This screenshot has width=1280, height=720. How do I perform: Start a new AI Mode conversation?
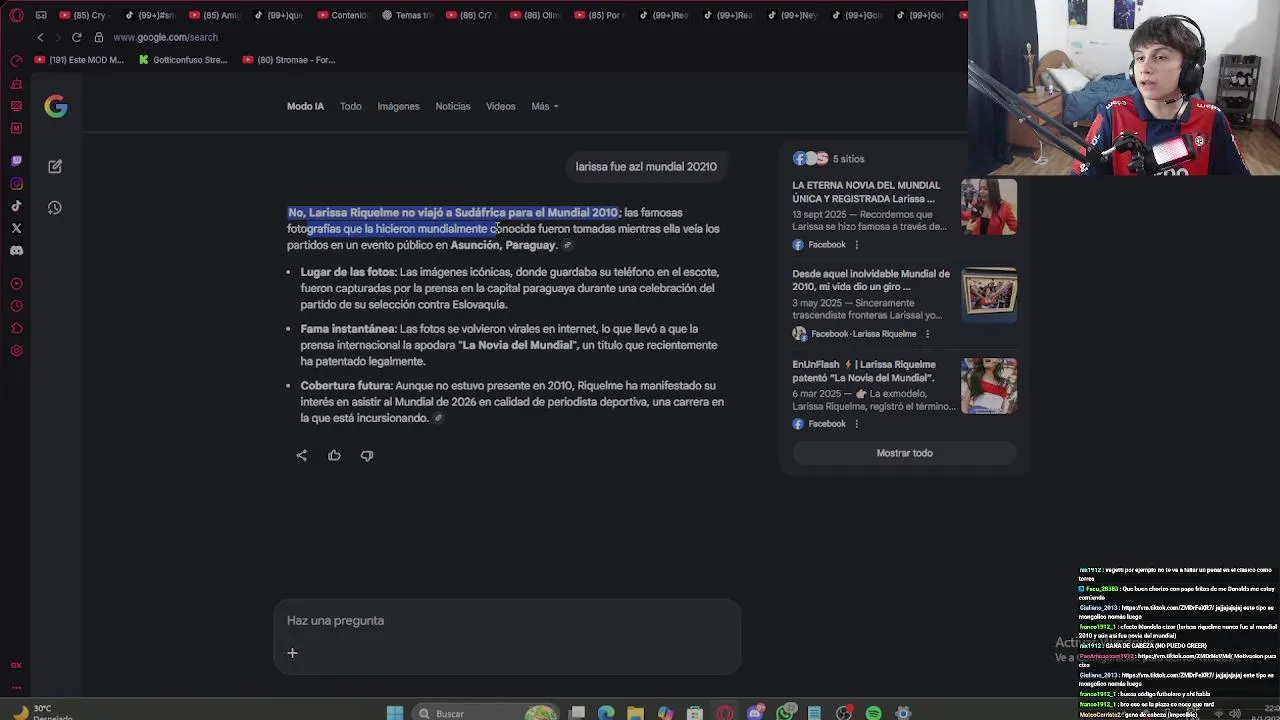point(55,166)
